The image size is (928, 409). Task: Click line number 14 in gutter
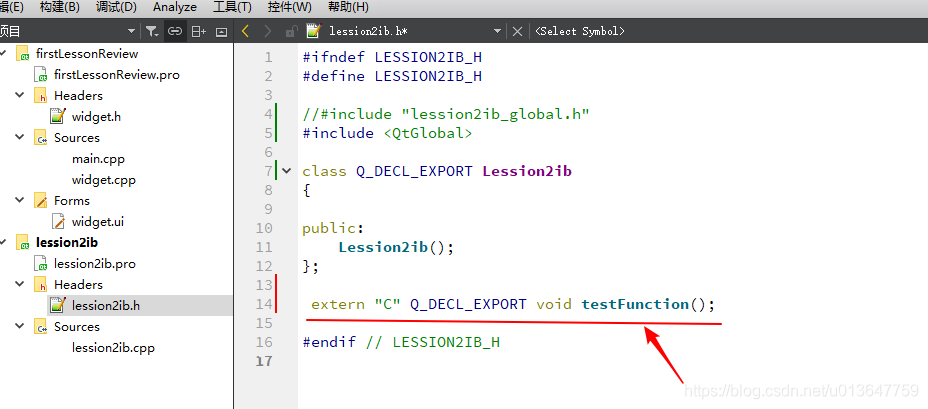click(x=264, y=304)
